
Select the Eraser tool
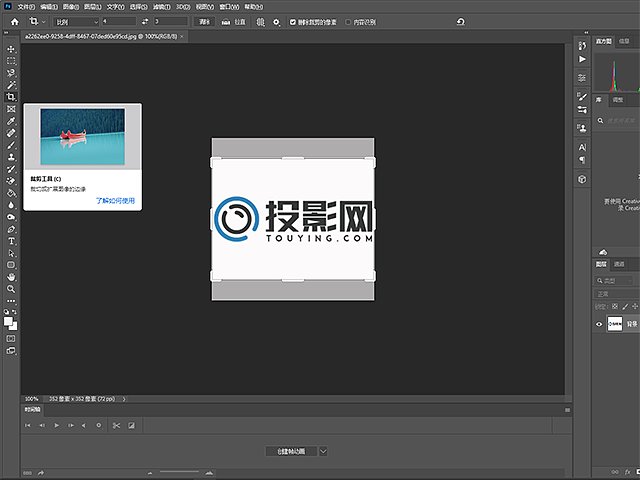point(11,181)
